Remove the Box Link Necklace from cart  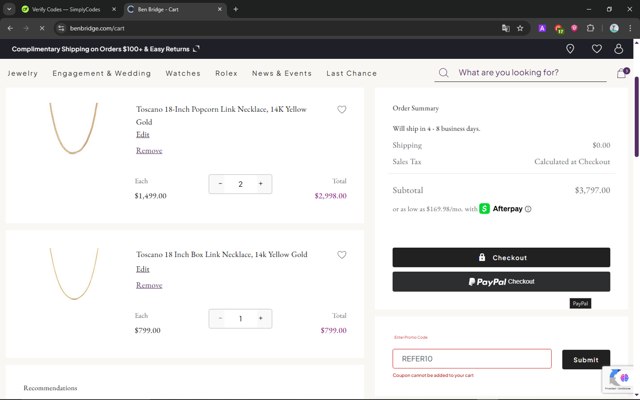click(x=149, y=285)
